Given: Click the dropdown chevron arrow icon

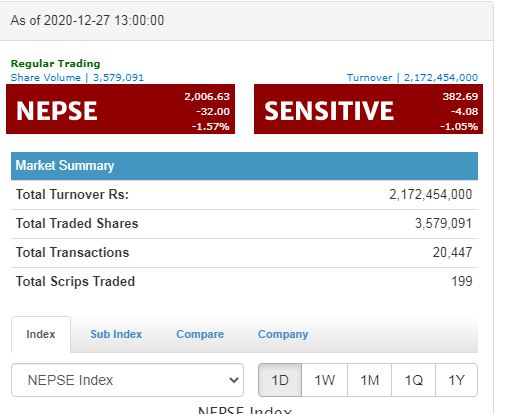Looking at the screenshot, I should (234, 380).
